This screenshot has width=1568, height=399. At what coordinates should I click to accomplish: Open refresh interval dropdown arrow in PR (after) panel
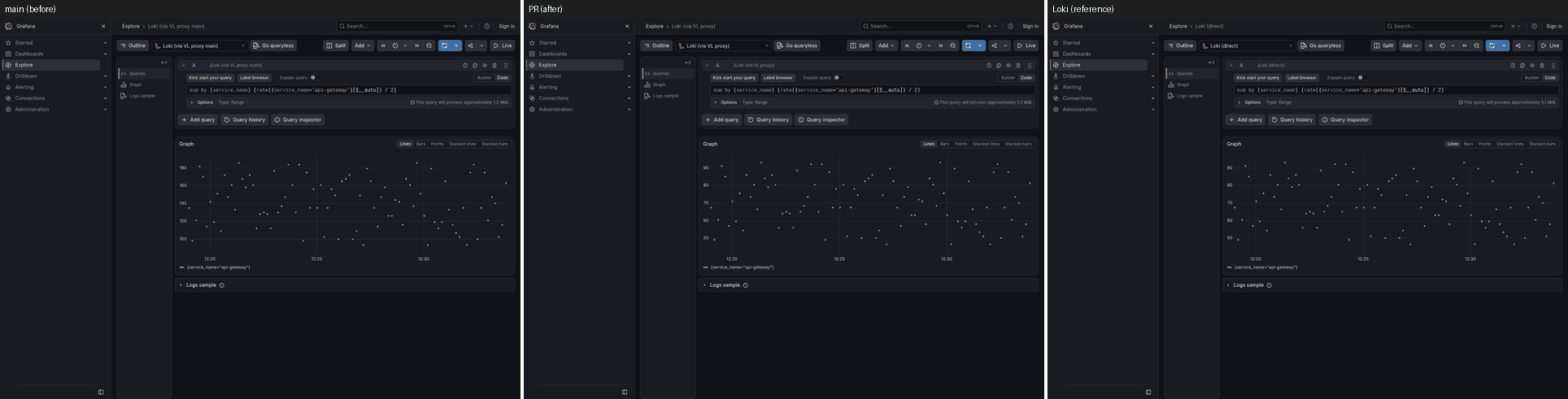pyautogui.click(x=980, y=46)
